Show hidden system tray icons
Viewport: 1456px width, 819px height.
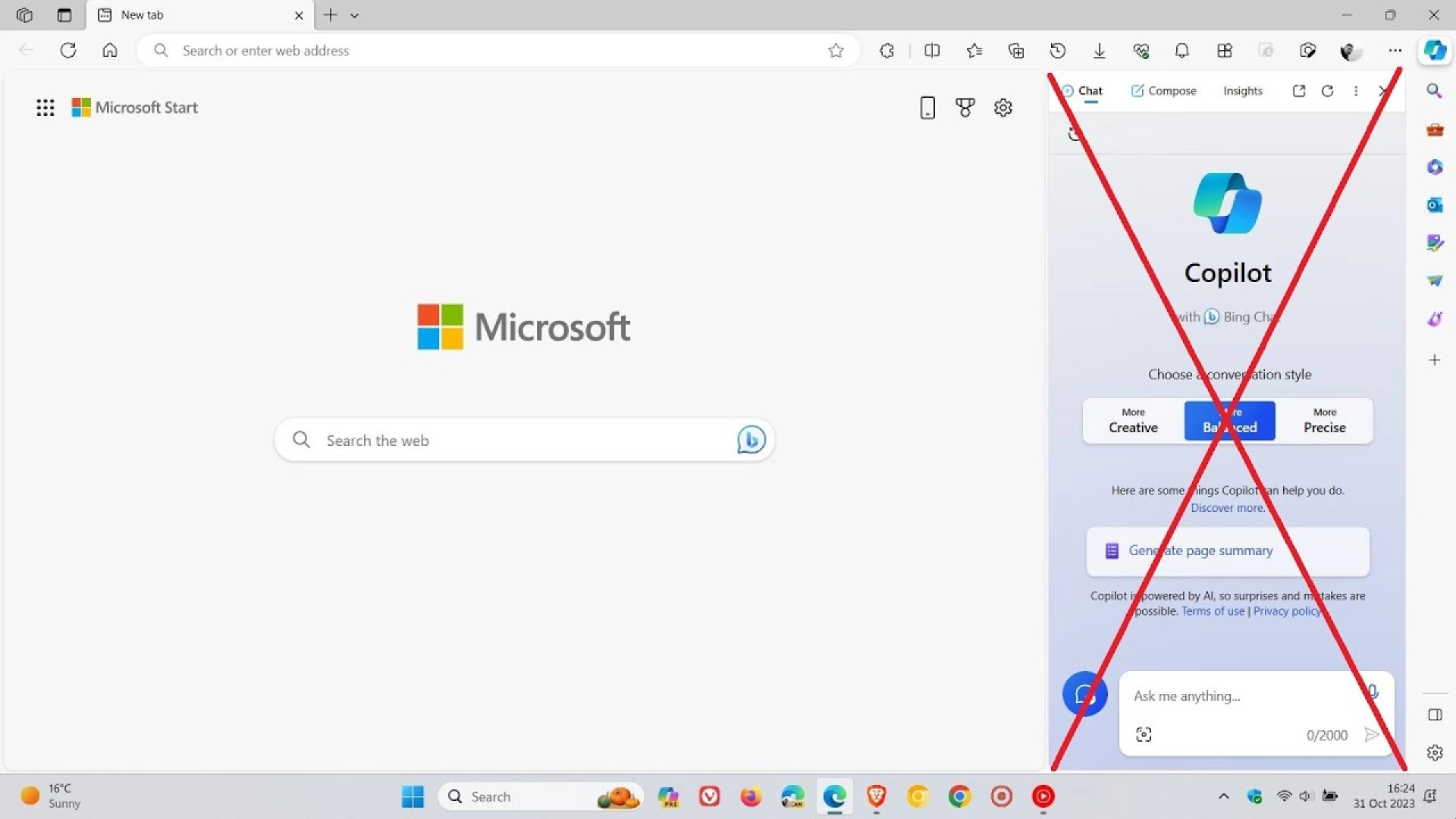pos(1223,796)
